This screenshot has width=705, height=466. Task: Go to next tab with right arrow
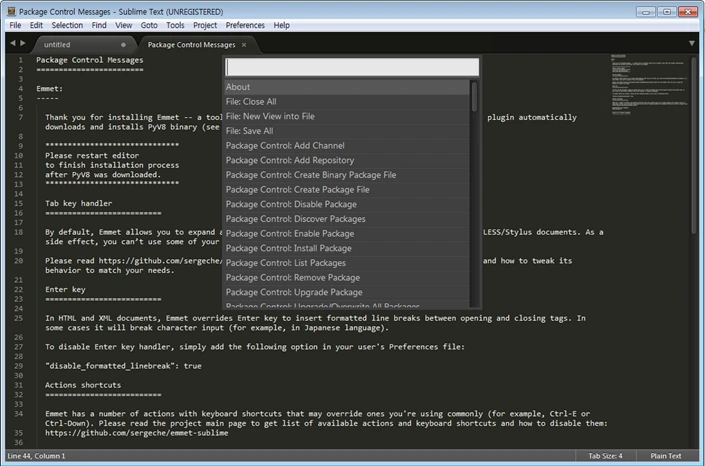coord(22,43)
